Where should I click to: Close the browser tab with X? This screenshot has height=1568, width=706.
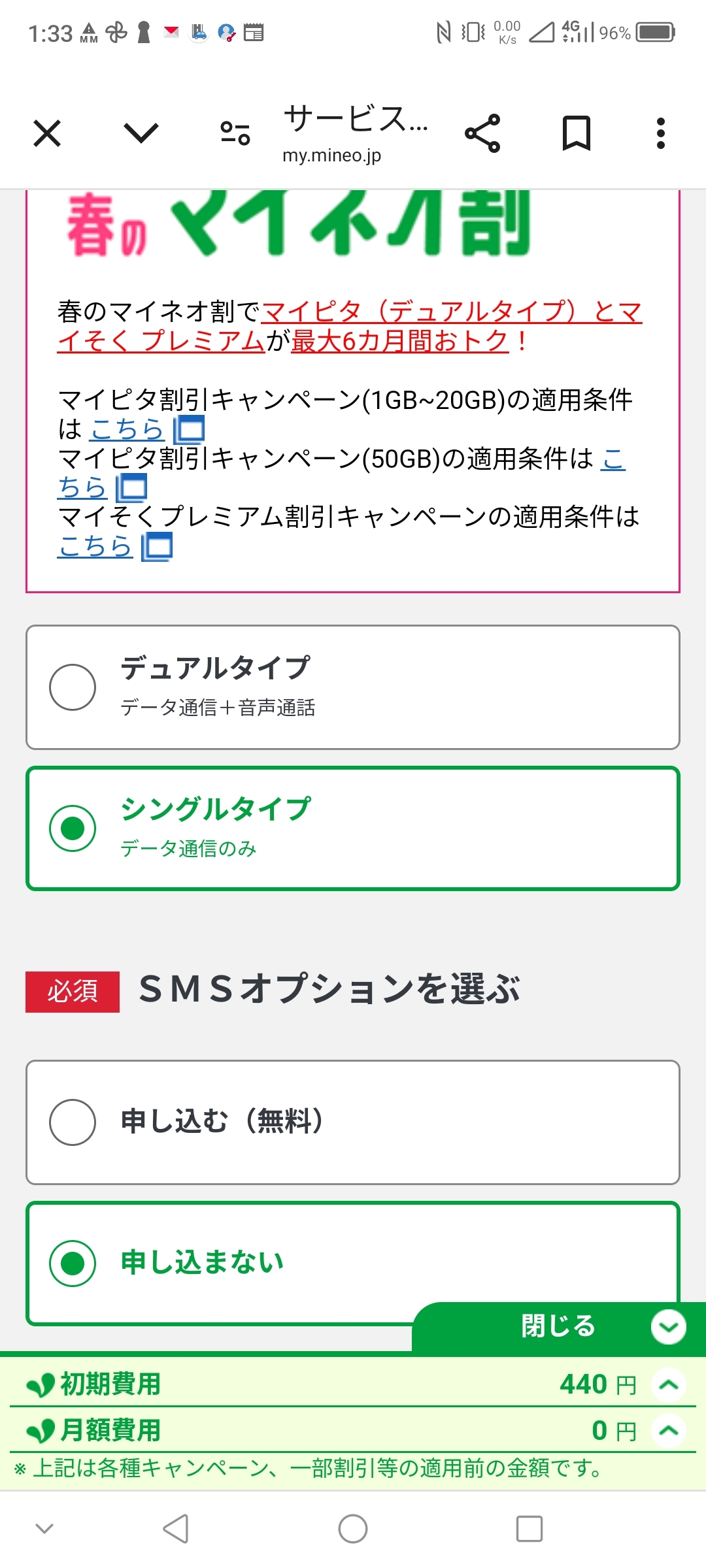(47, 134)
